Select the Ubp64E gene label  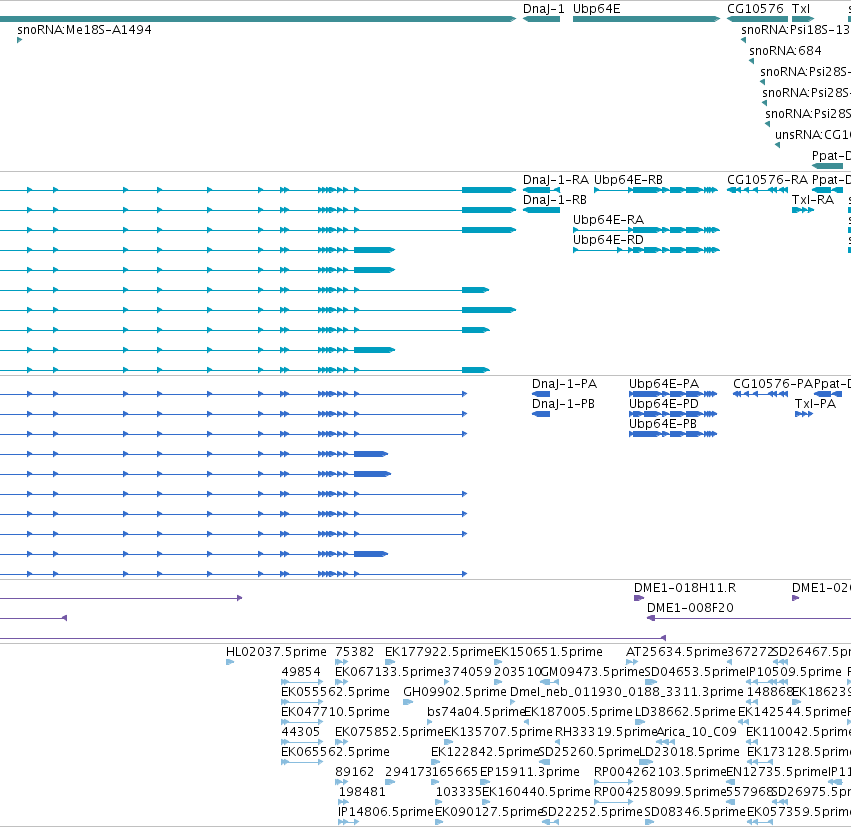596,9
